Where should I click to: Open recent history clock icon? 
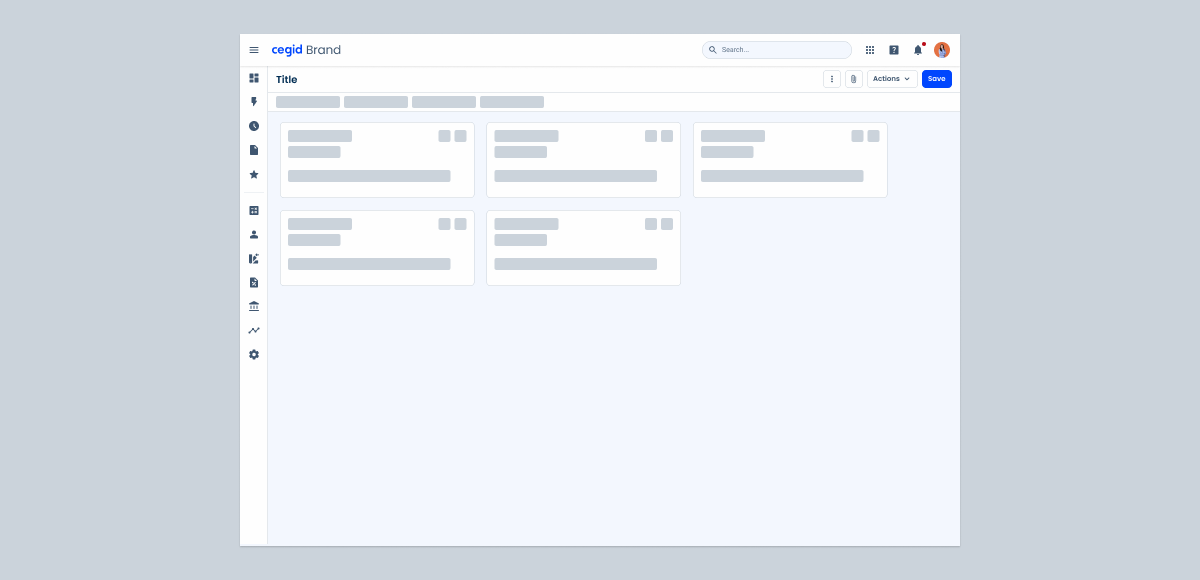(254, 126)
